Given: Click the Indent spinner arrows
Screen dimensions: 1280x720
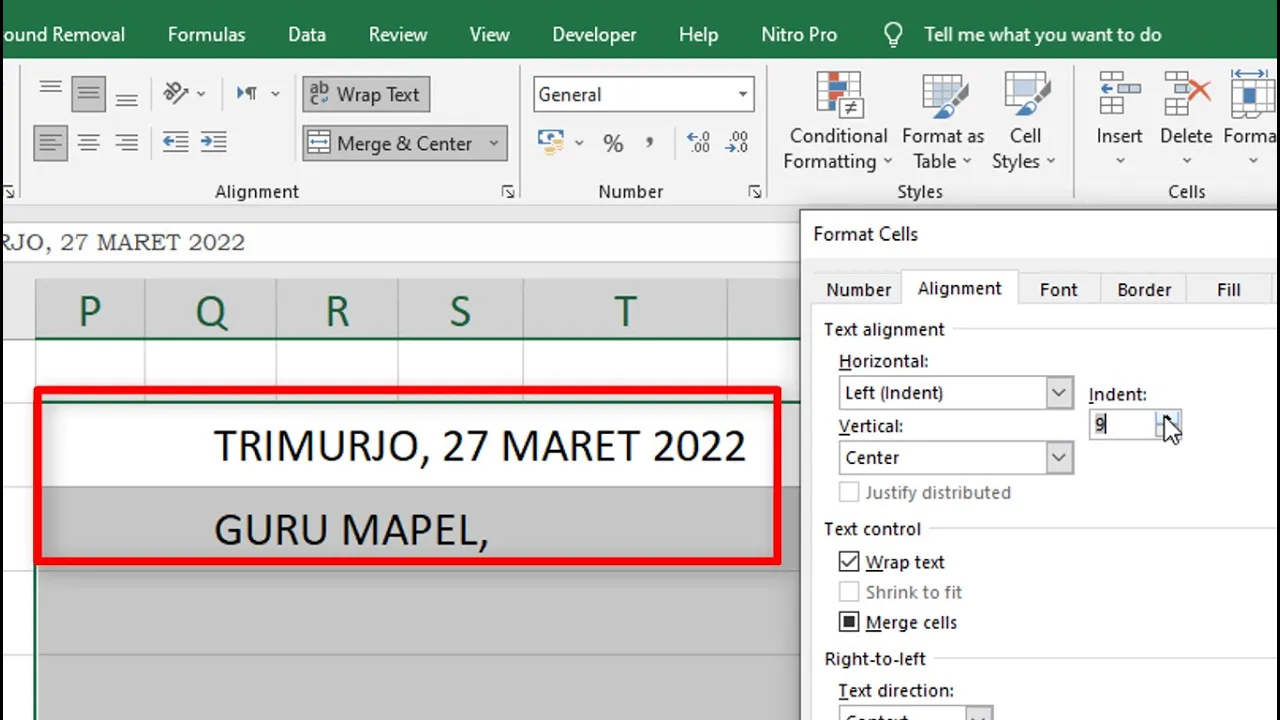Looking at the screenshot, I should click(x=1169, y=425).
